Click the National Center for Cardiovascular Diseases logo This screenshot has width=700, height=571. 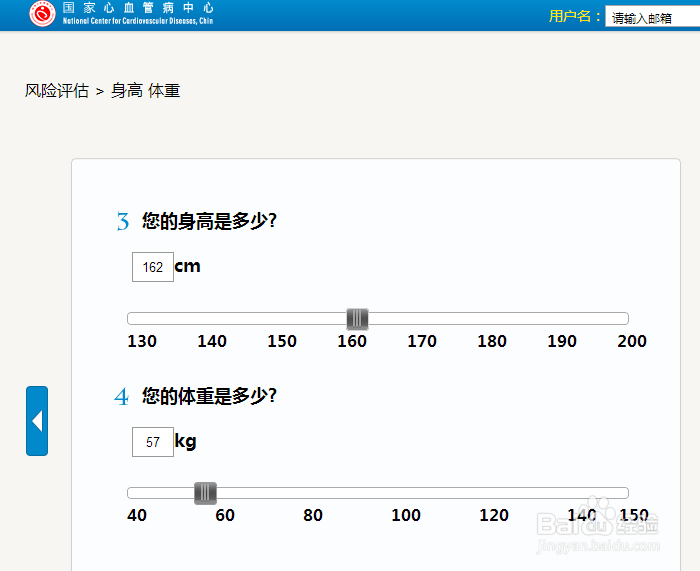pos(42,14)
